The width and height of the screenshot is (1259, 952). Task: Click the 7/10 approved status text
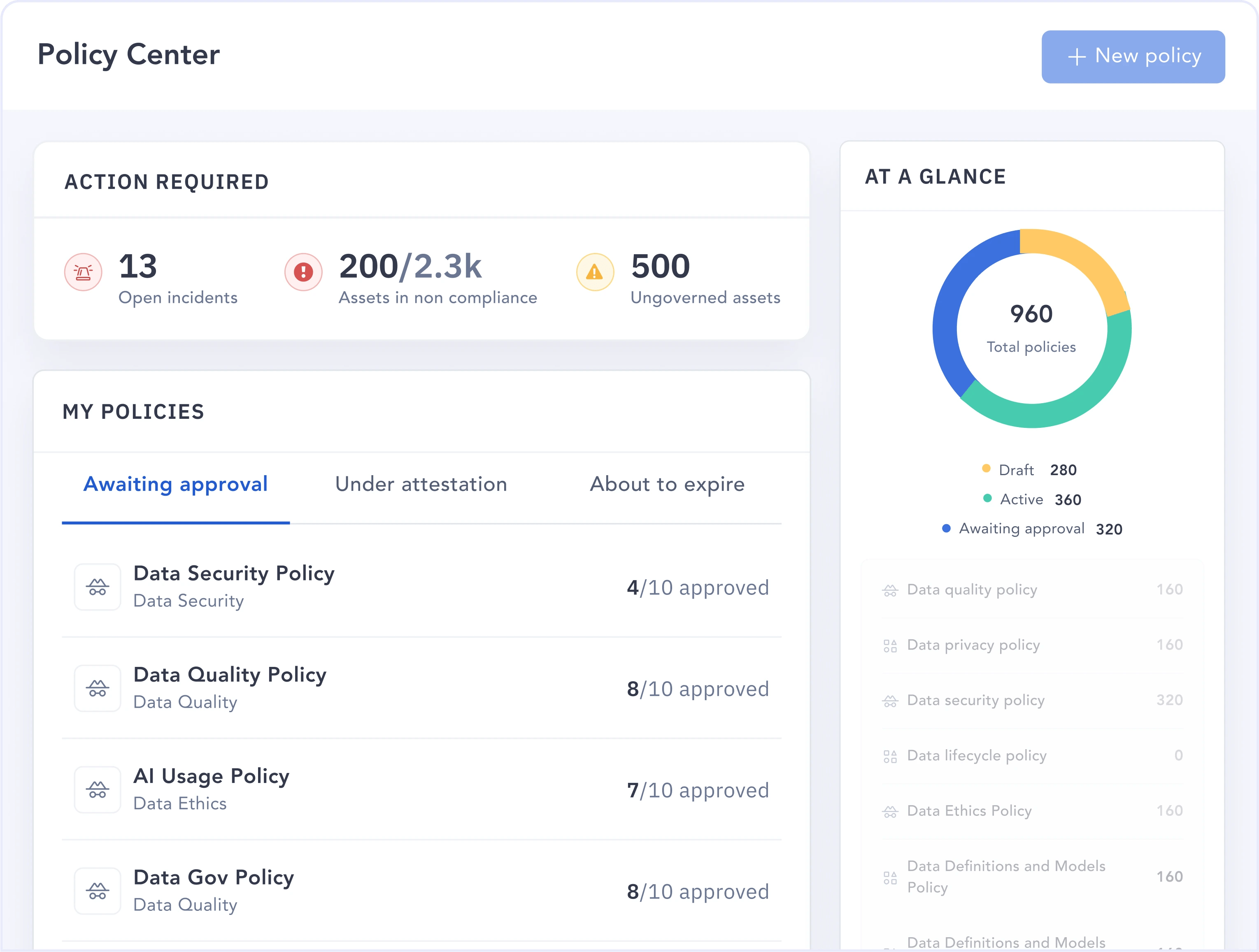[x=698, y=790]
